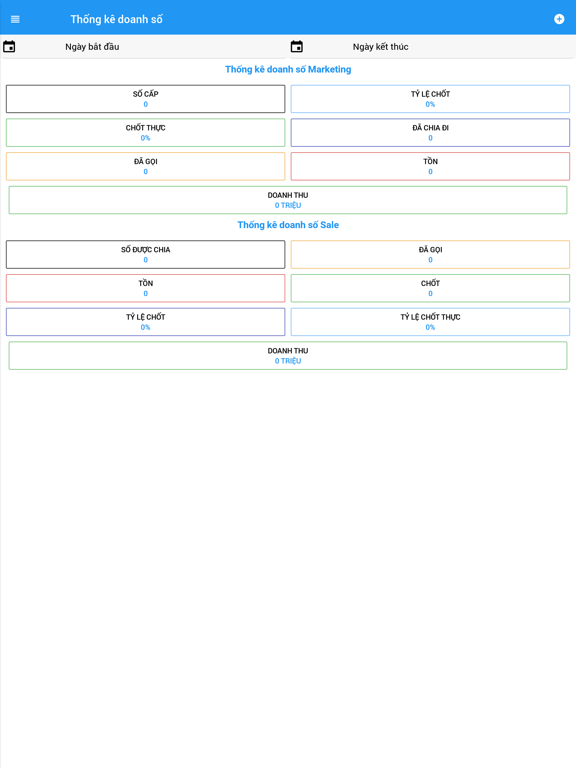Click the Thống kê doanh số Marketing heading
The image size is (576, 768).
pos(288,70)
